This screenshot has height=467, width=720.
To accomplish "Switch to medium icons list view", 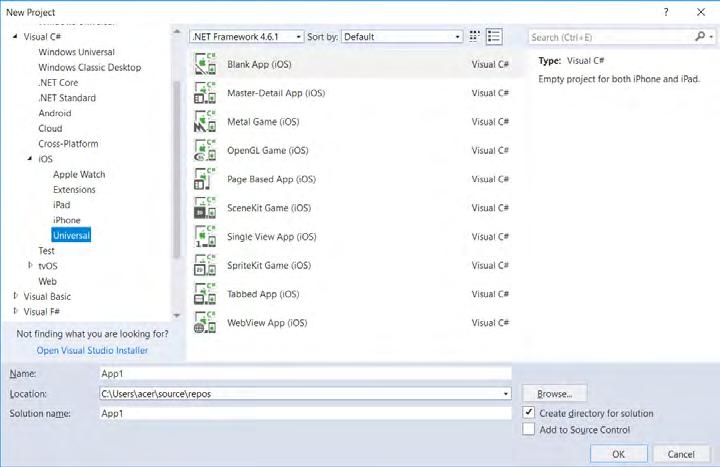I will [494, 36].
